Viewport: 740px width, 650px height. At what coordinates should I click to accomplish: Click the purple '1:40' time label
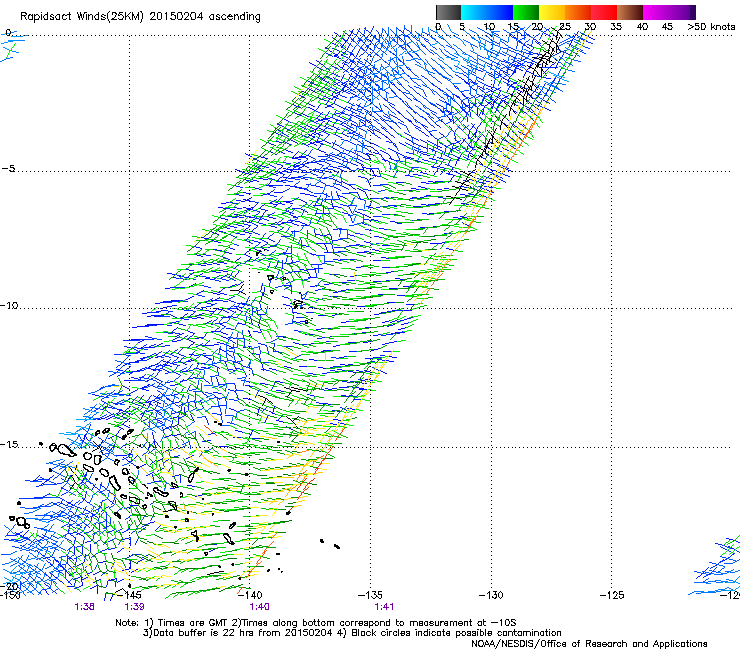(x=260, y=607)
